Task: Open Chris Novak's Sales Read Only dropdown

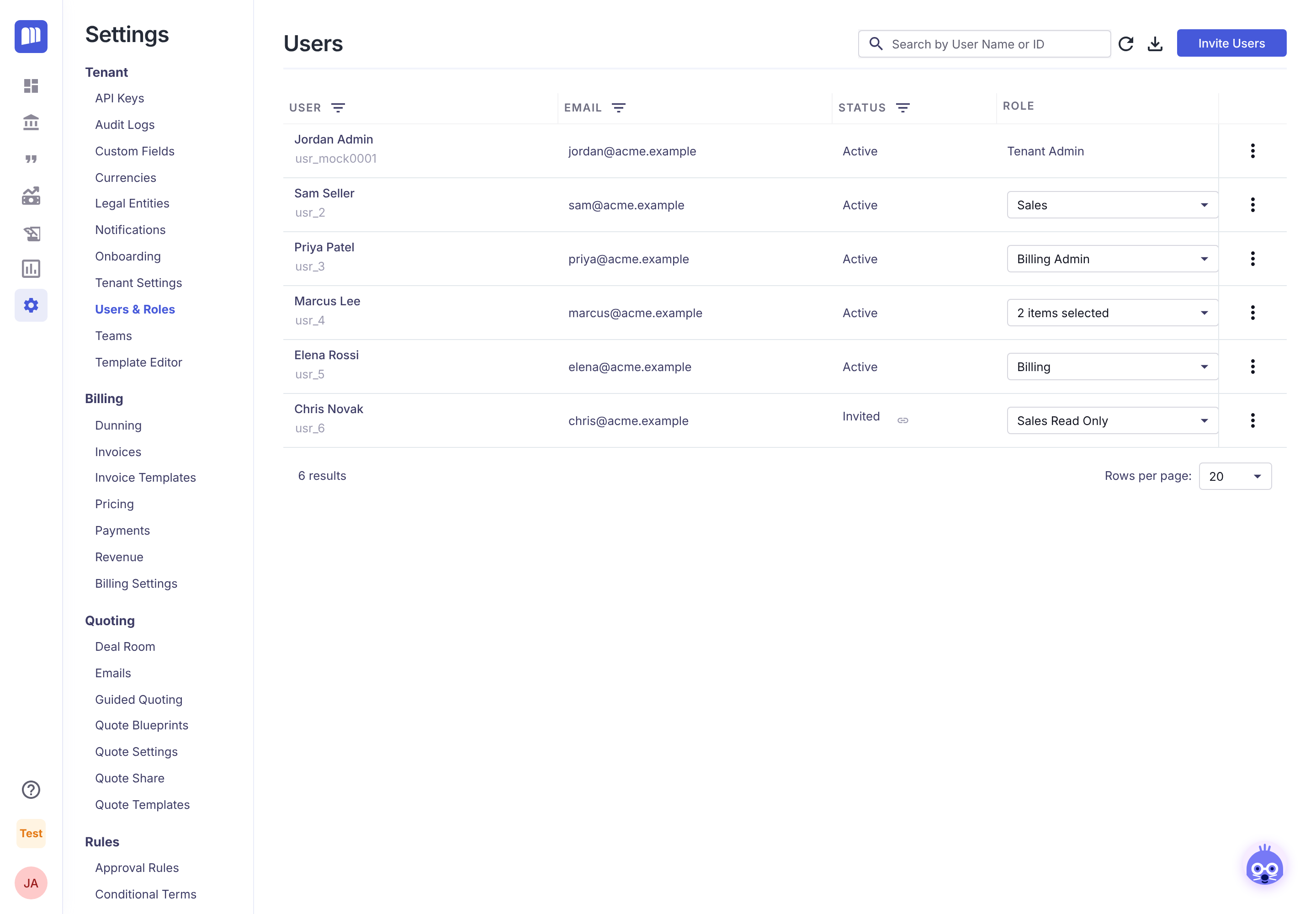Action: click(x=1112, y=420)
